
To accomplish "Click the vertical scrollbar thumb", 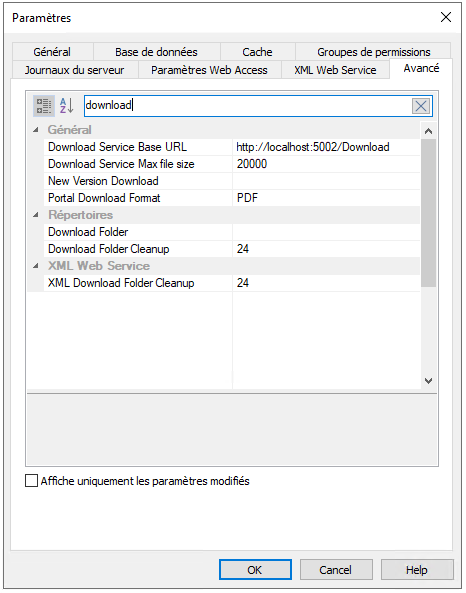I will (429, 213).
